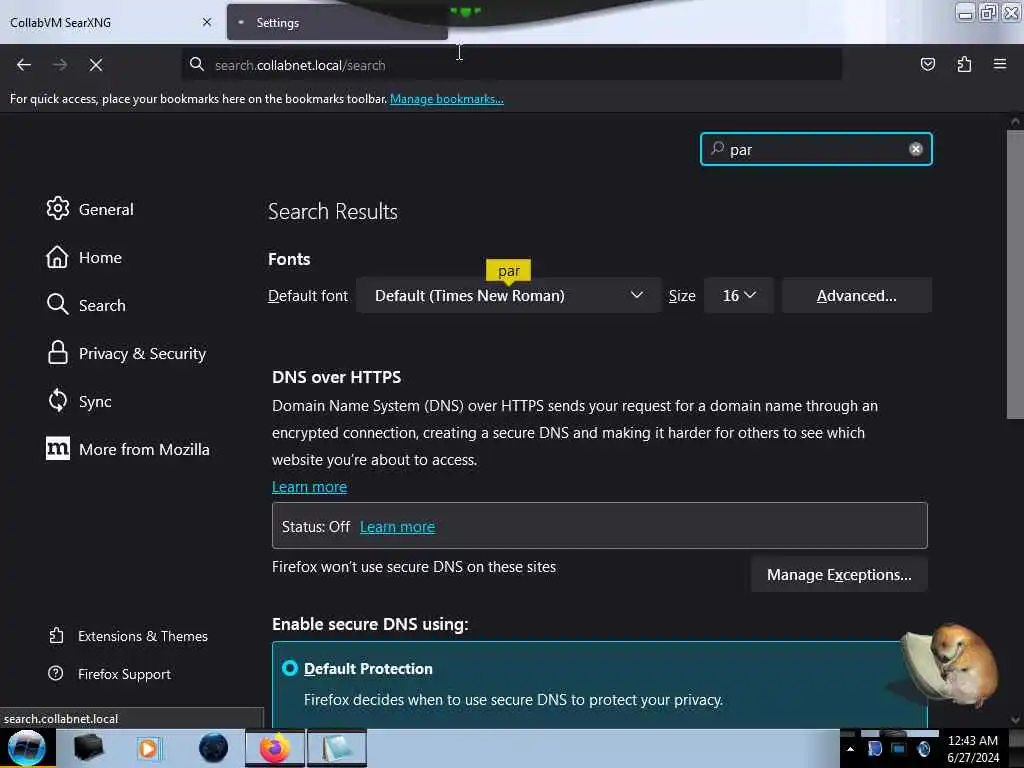
Task: Go back with the browser back arrow
Action: [x=24, y=65]
